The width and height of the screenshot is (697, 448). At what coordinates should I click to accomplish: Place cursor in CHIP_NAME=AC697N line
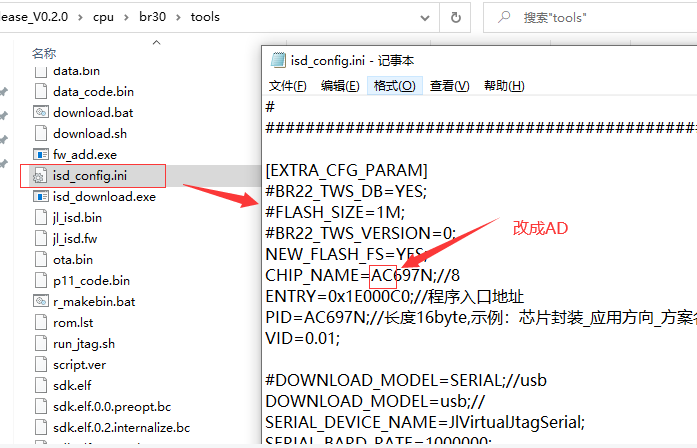pos(362,276)
